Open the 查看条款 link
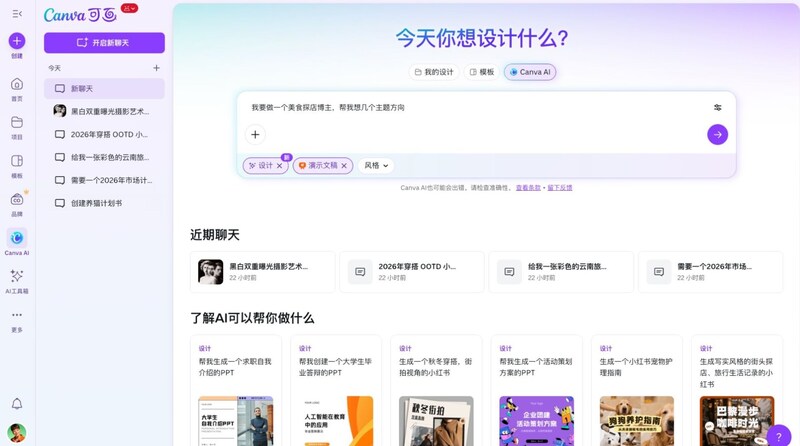Viewport: 800px width, 446px height. click(527, 187)
